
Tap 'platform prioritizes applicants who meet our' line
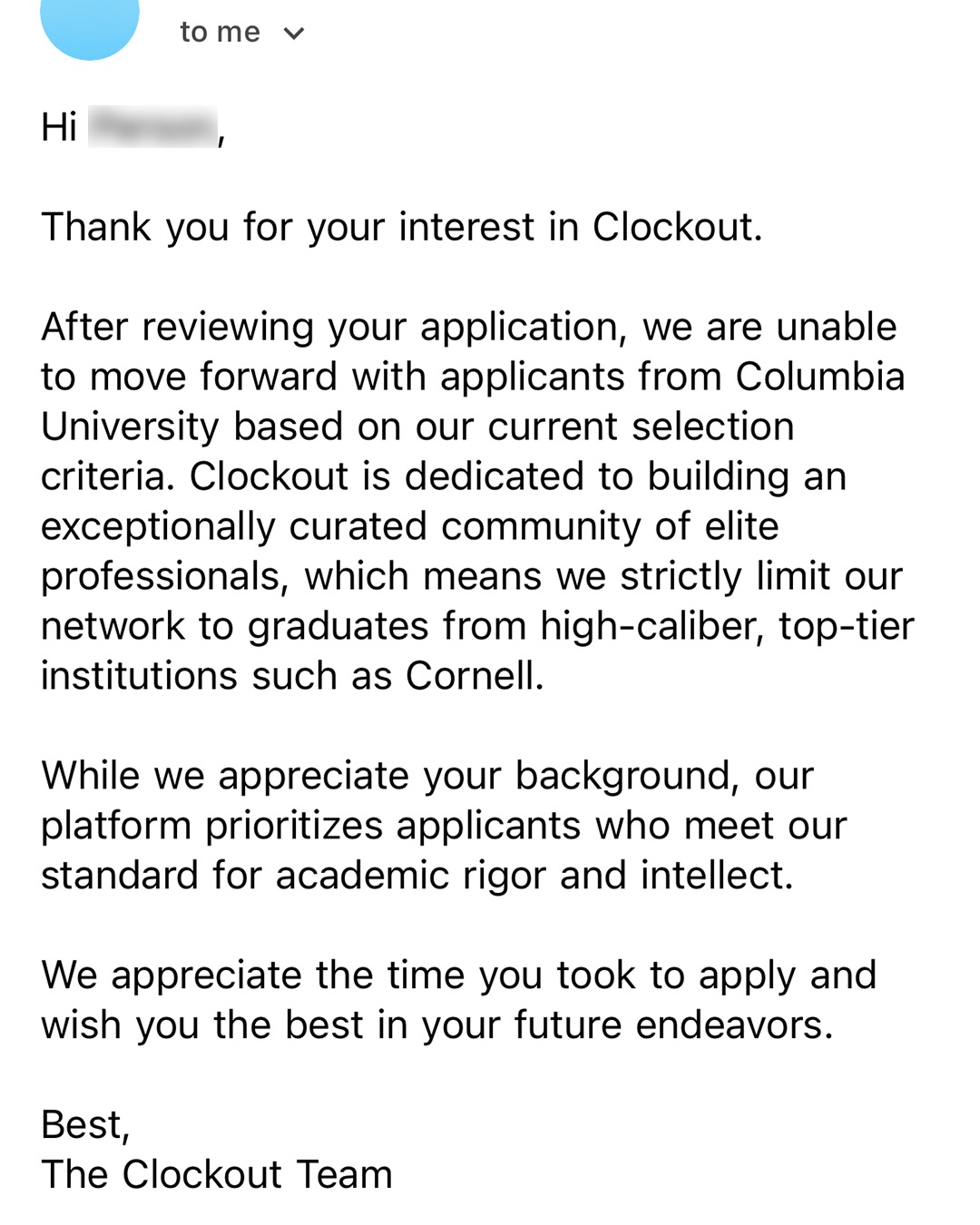point(444,827)
